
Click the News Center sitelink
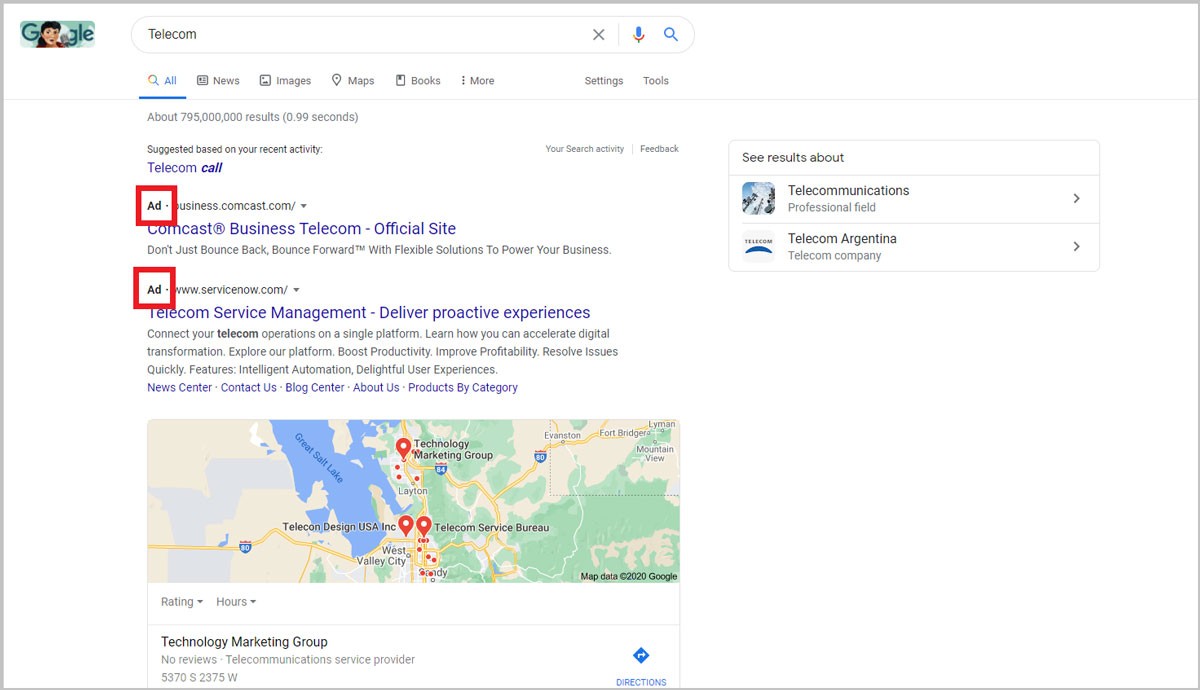[x=180, y=388]
